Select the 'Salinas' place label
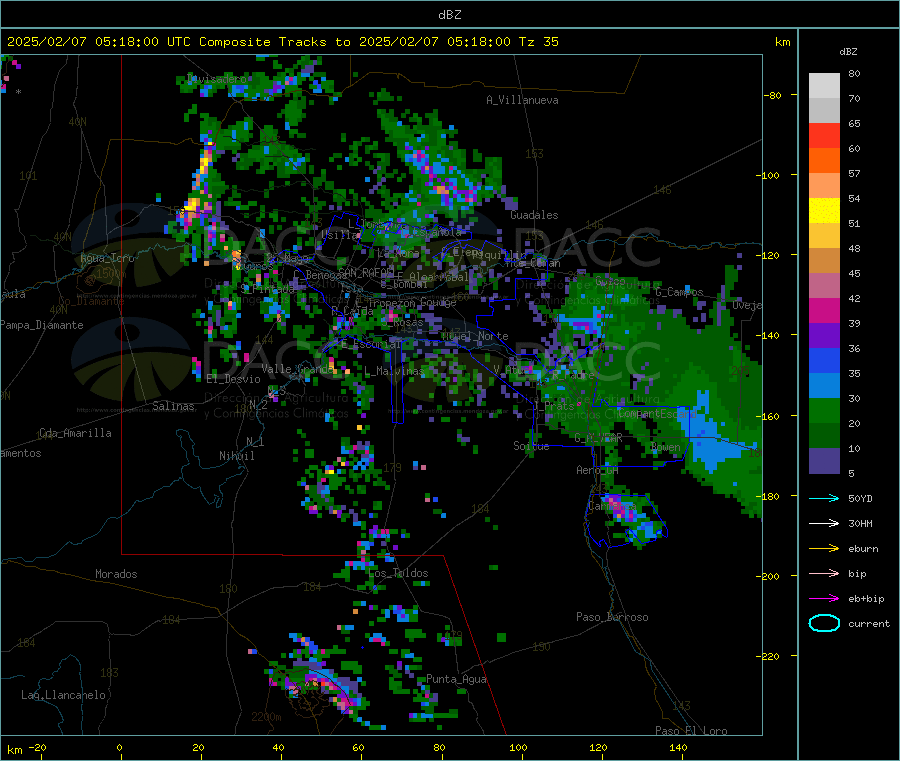This screenshot has height=761, width=900. pyautogui.click(x=173, y=406)
